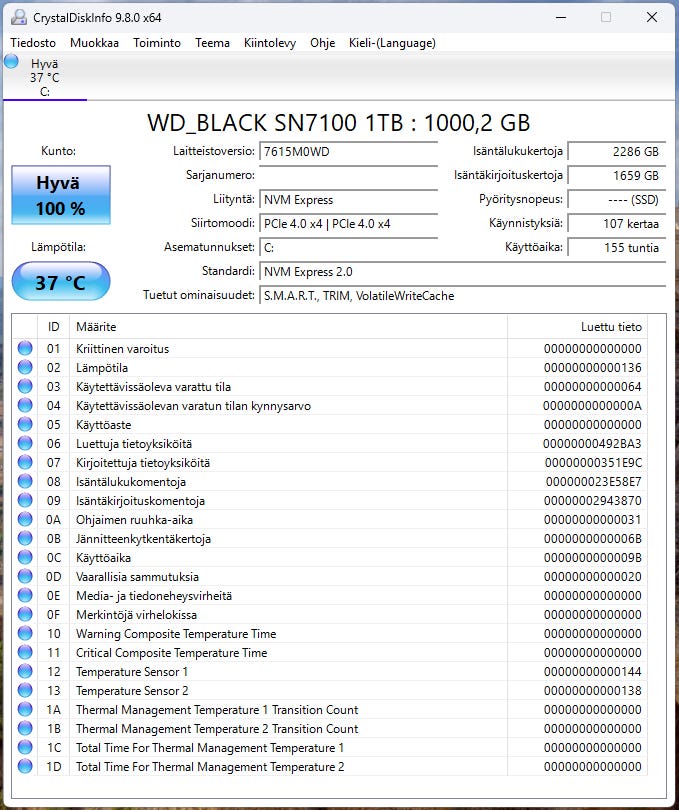Click status orb for Critical Composite Temperature Time
This screenshot has height=810, width=679.
point(25,652)
